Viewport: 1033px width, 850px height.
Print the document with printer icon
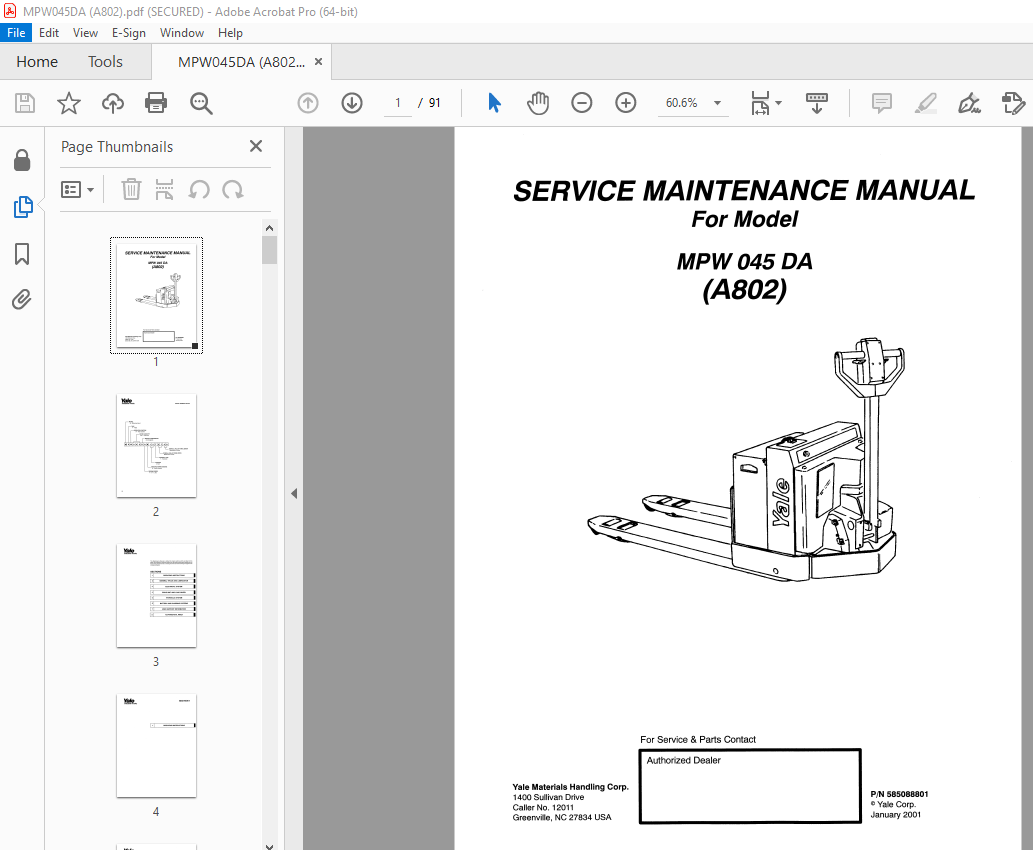pos(156,103)
